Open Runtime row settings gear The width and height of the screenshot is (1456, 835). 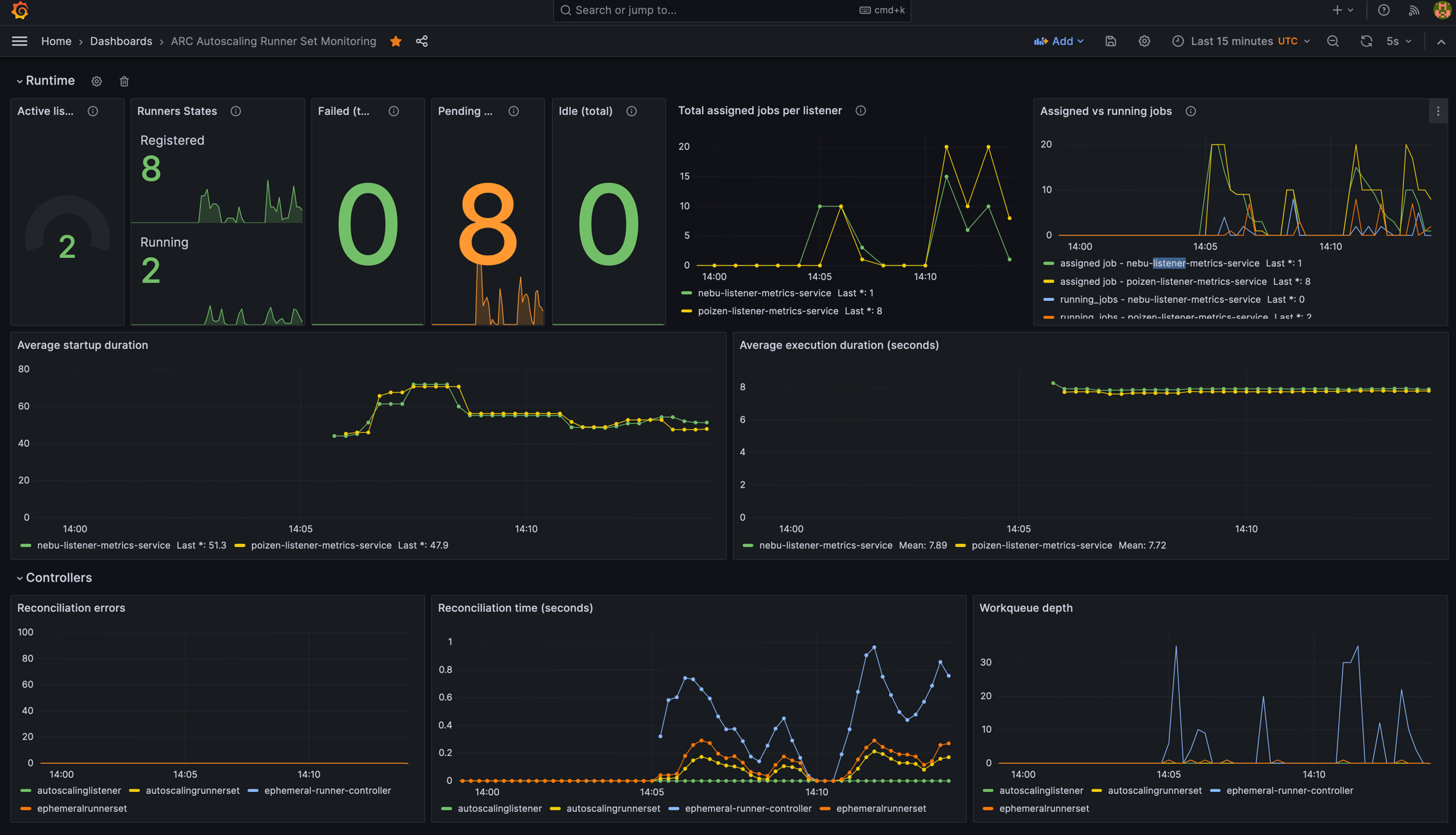pyautogui.click(x=96, y=81)
